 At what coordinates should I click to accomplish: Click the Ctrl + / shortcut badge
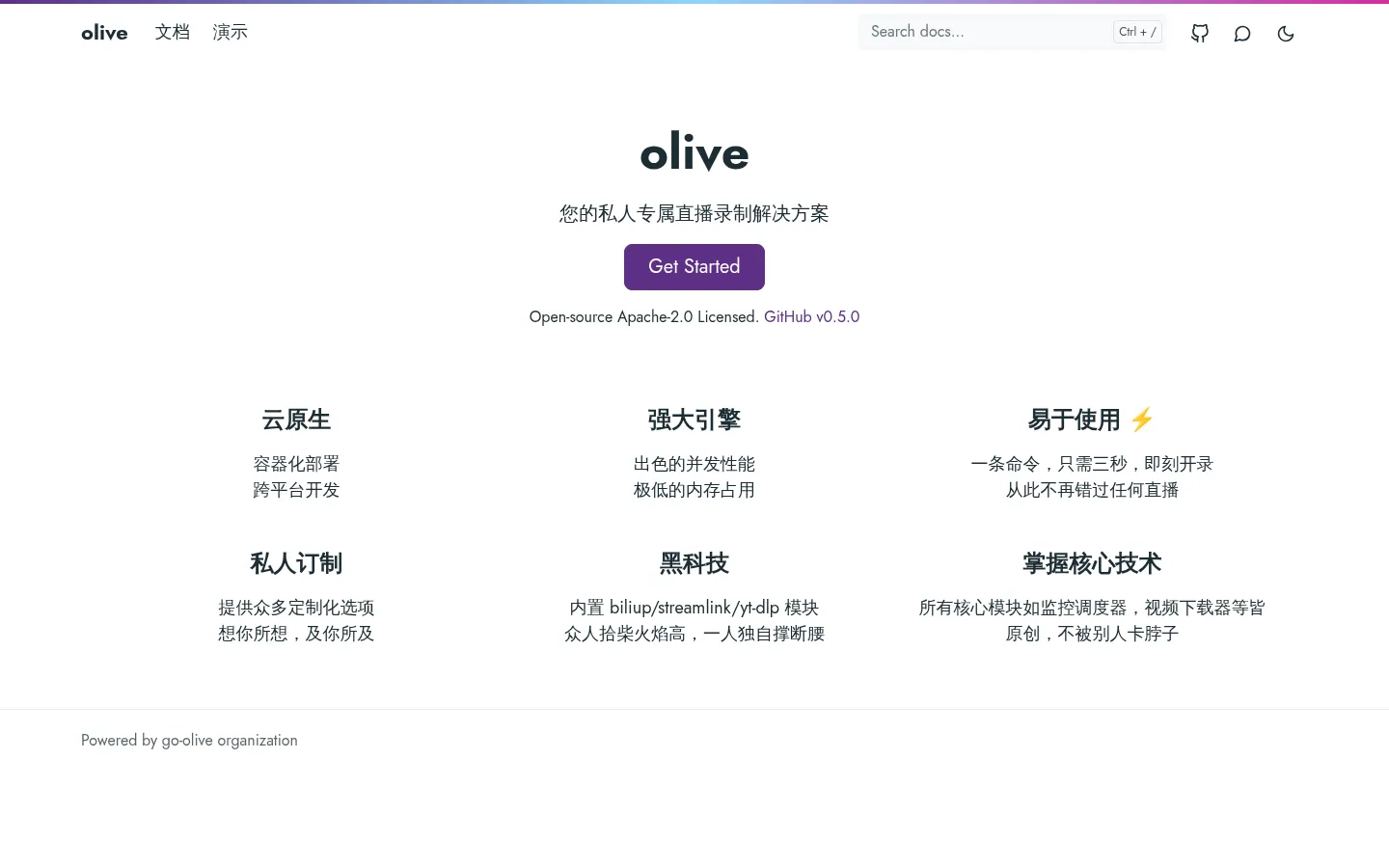(1137, 32)
